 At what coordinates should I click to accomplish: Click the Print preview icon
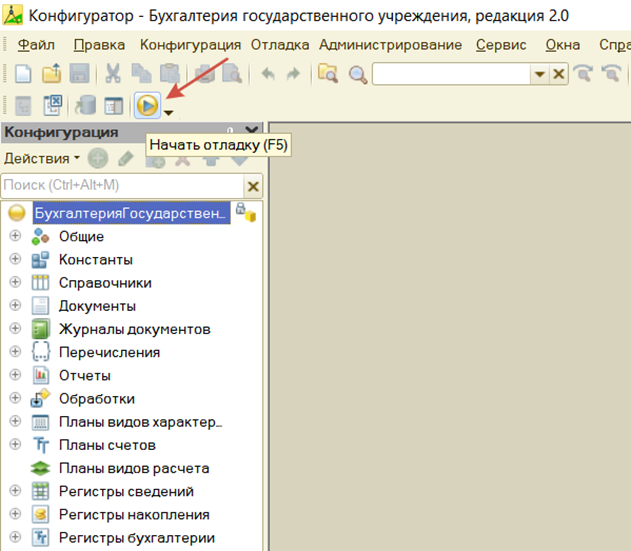tap(232, 74)
